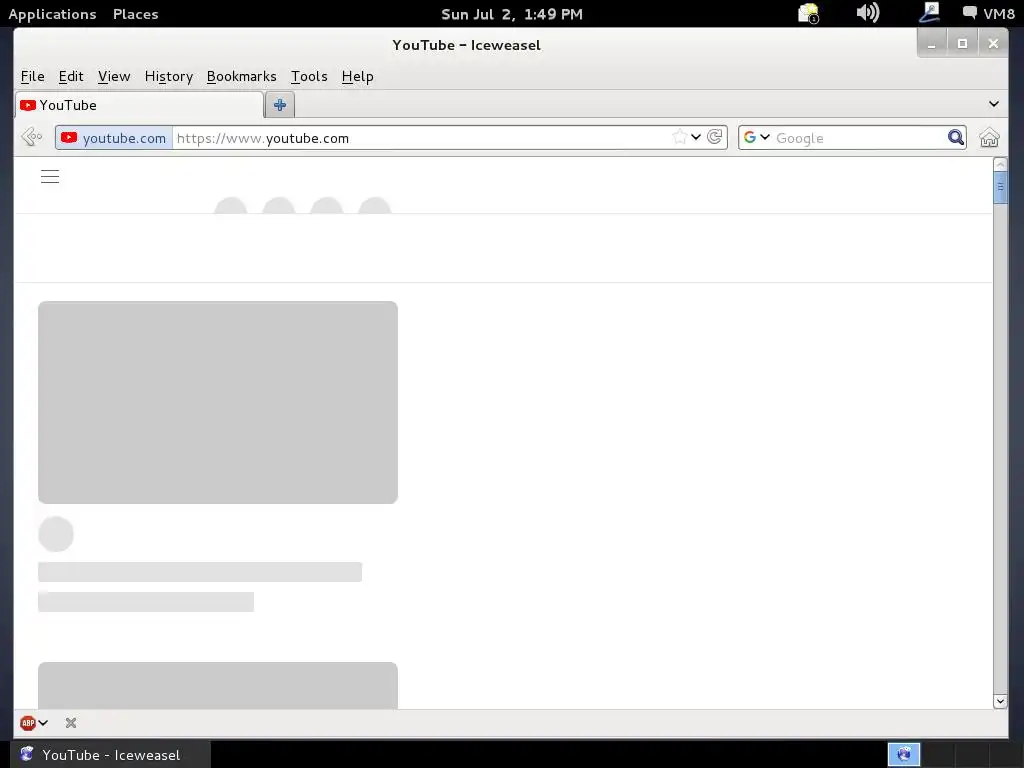Open the Places menu in top panel
This screenshot has width=1024, height=768.
click(x=135, y=14)
